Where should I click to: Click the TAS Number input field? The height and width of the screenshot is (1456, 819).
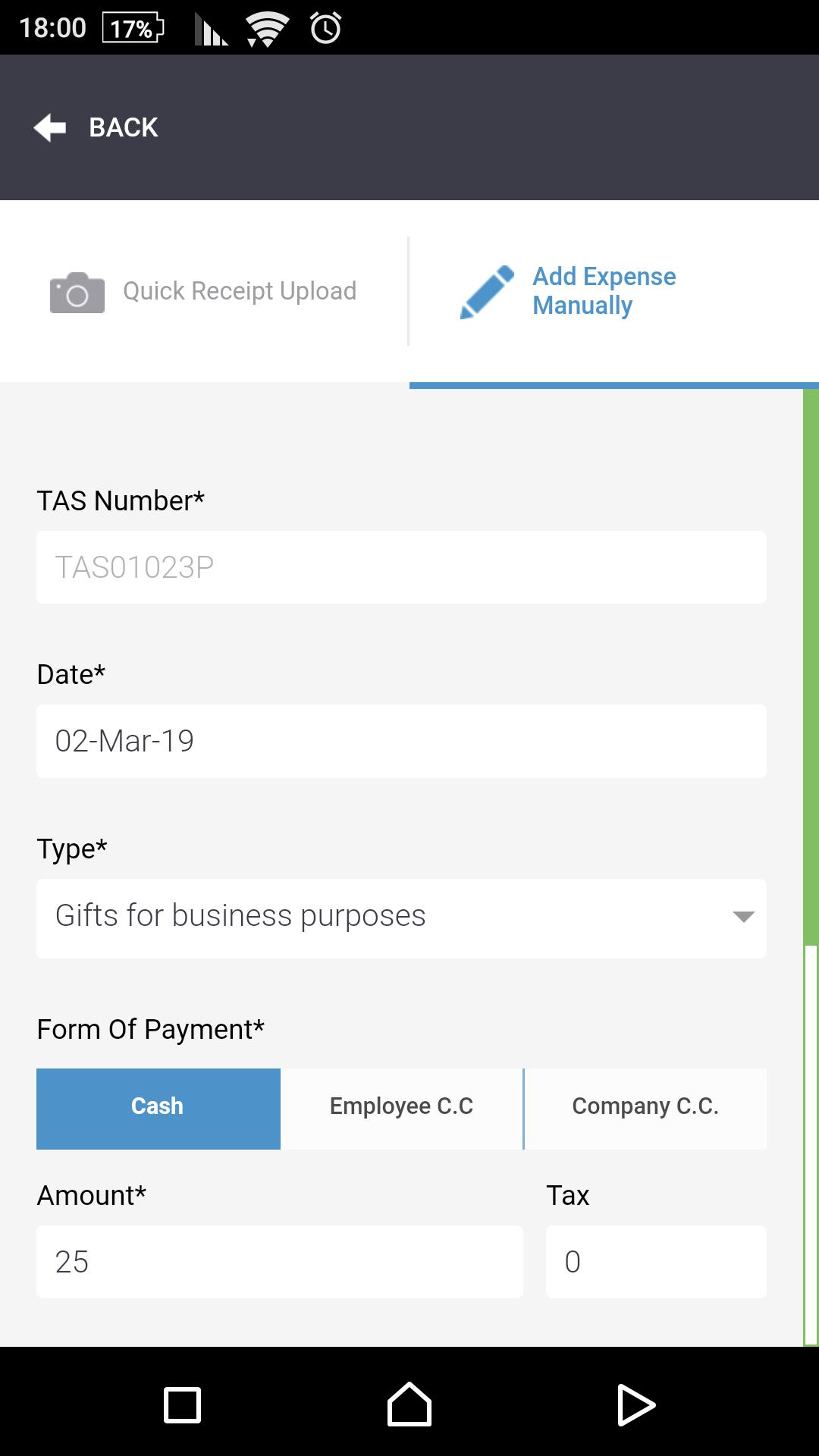(401, 567)
